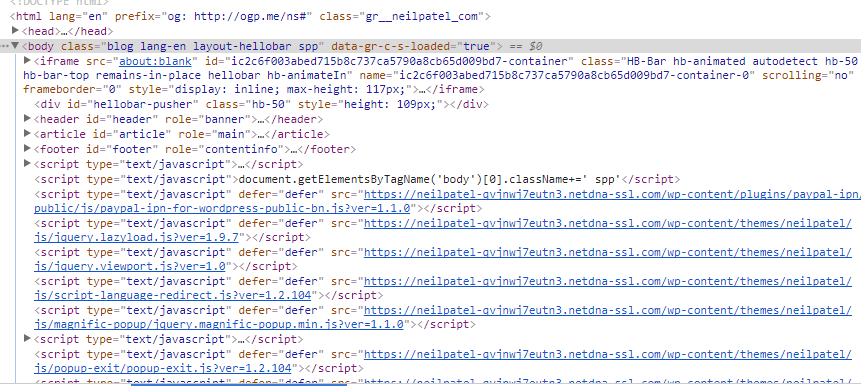Image resolution: width=861 pixels, height=386 pixels.
Task: Select the iframe scrolling="no" attribute
Action: [x=809, y=75]
